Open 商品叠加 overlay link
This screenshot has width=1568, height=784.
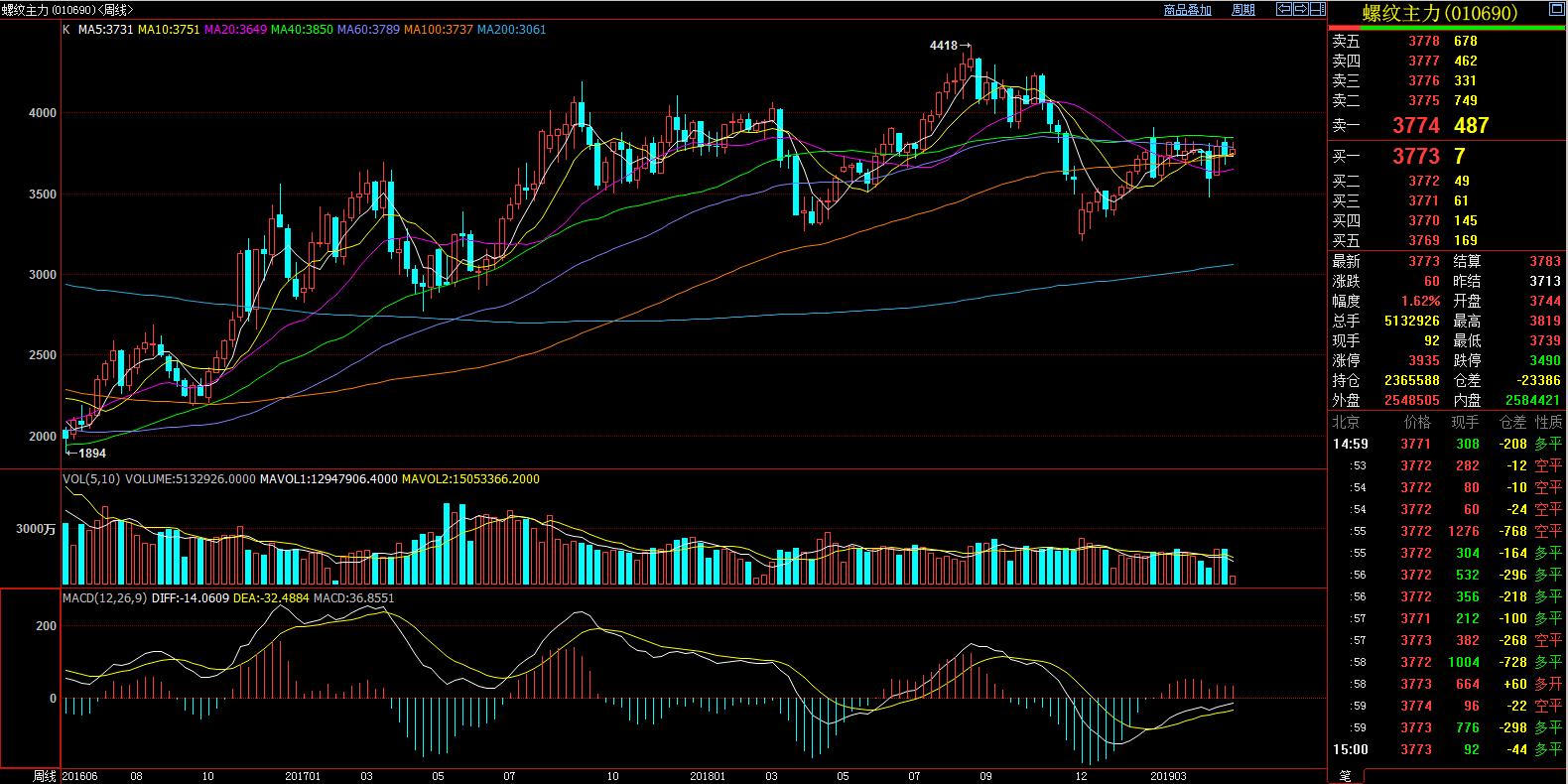pos(1187,10)
